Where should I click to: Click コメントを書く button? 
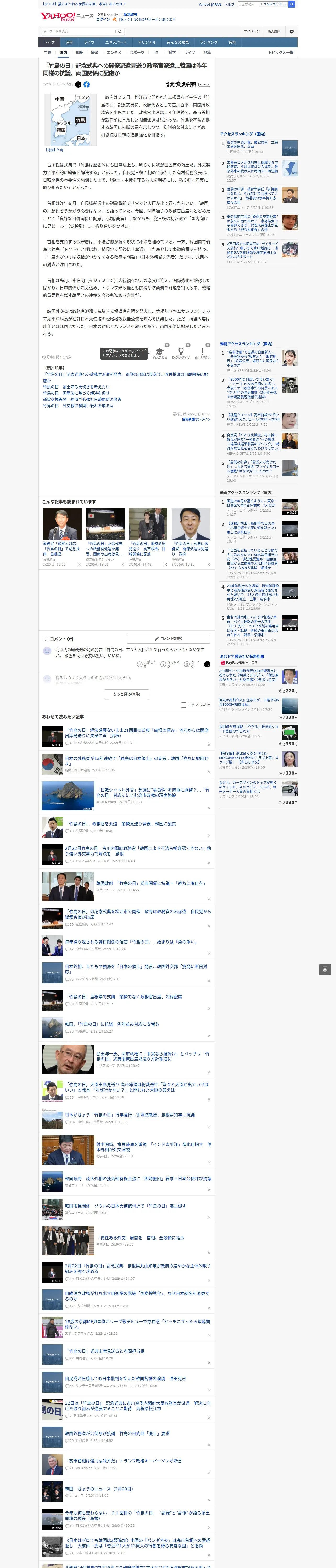click(x=169, y=638)
